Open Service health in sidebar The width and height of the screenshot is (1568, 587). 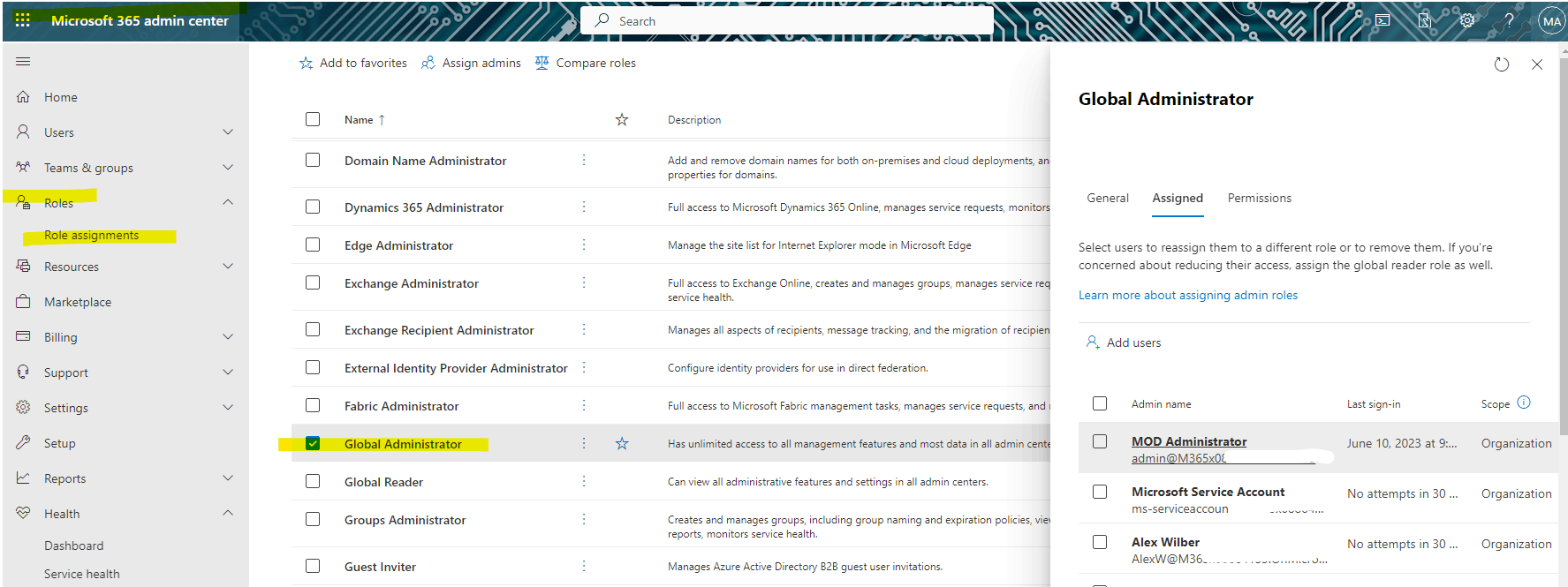point(82,574)
